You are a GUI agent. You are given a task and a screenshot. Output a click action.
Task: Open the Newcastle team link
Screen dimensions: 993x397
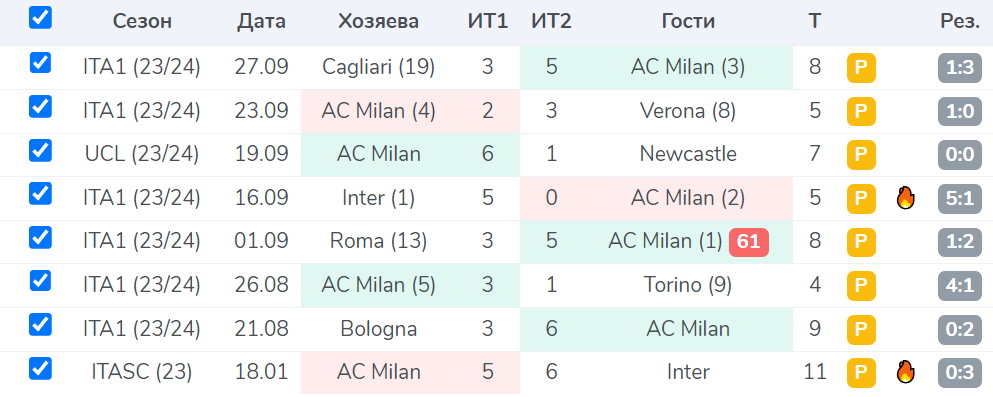[688, 154]
